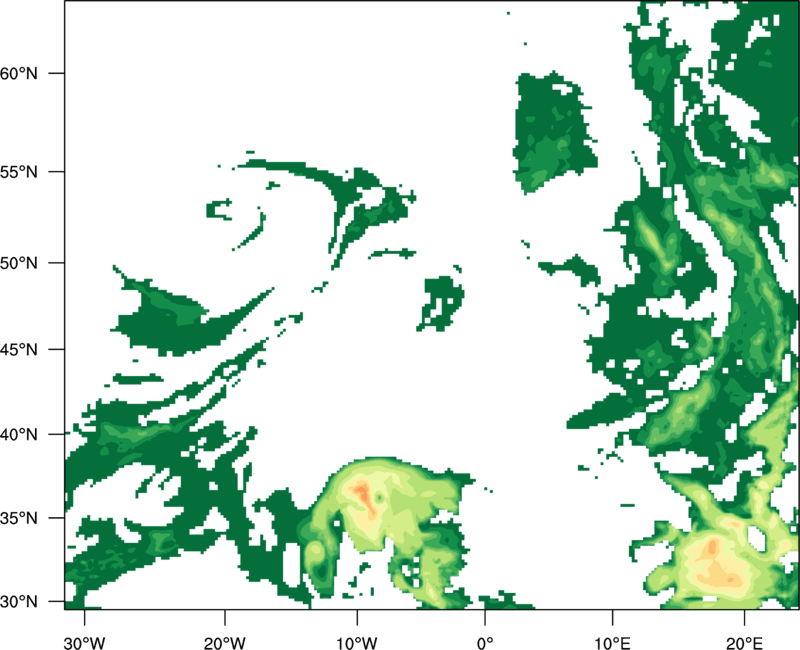Screen dimensions: 800x650
Task: Click the 45°N latitude label
Action: [x=19, y=349]
